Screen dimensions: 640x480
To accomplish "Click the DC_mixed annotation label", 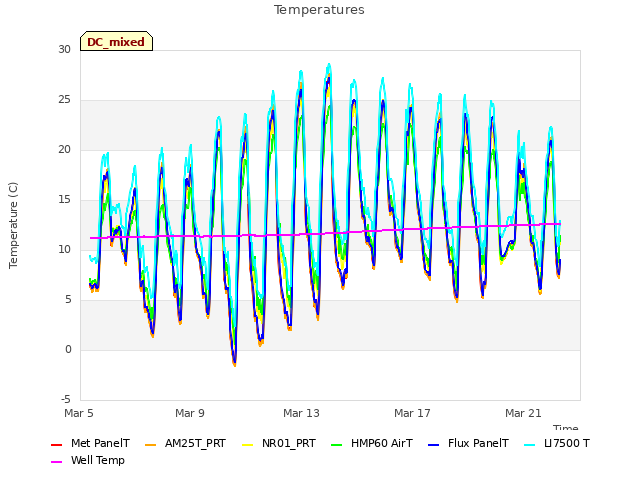I will coord(116,42).
